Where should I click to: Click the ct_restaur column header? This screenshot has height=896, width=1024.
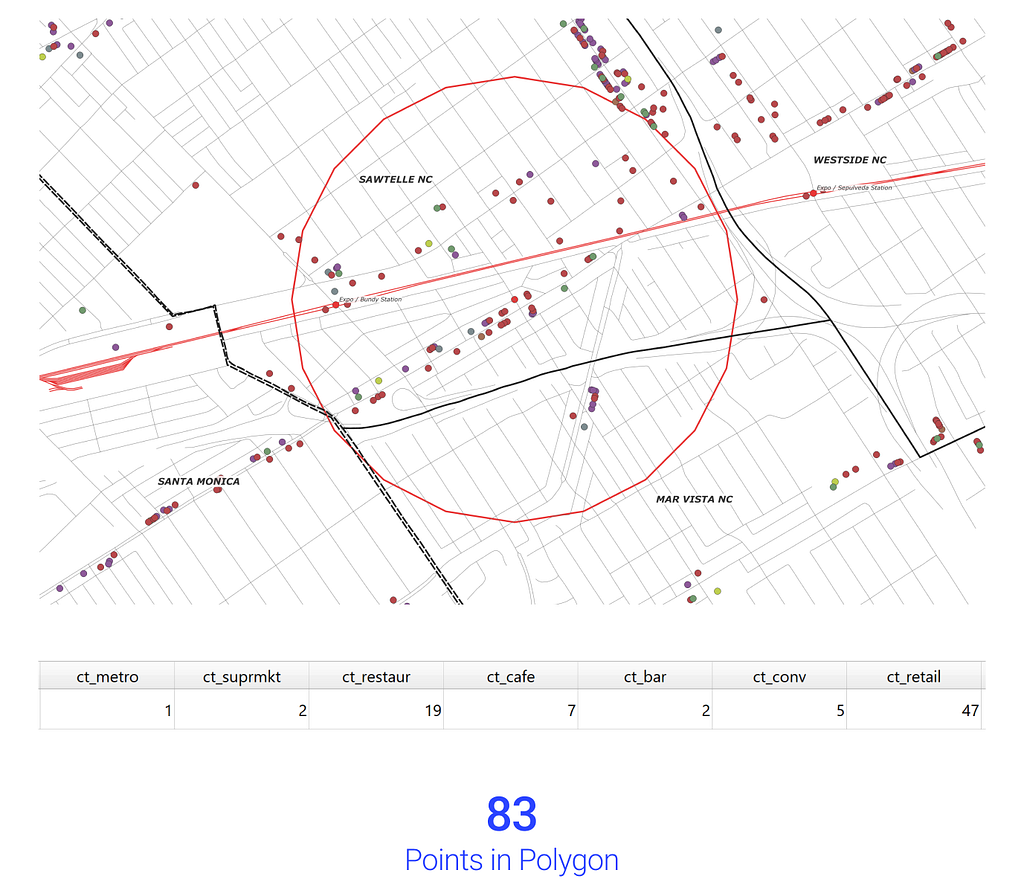coord(376,677)
